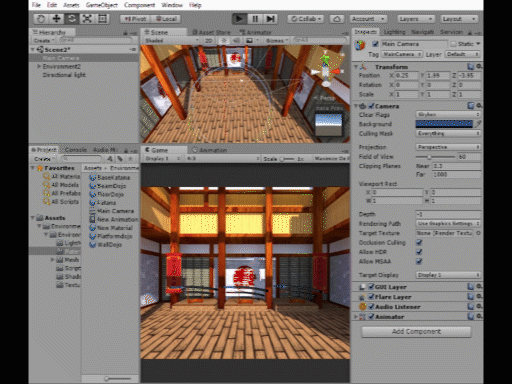Switch to the Animator tab

click(x=255, y=32)
